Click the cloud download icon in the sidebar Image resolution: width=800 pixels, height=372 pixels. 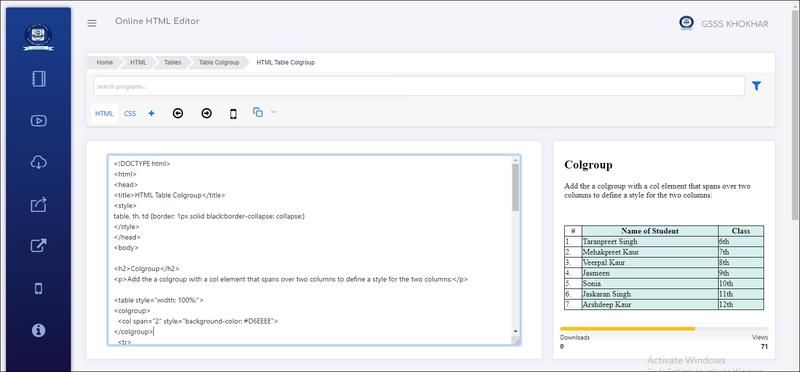coord(39,163)
